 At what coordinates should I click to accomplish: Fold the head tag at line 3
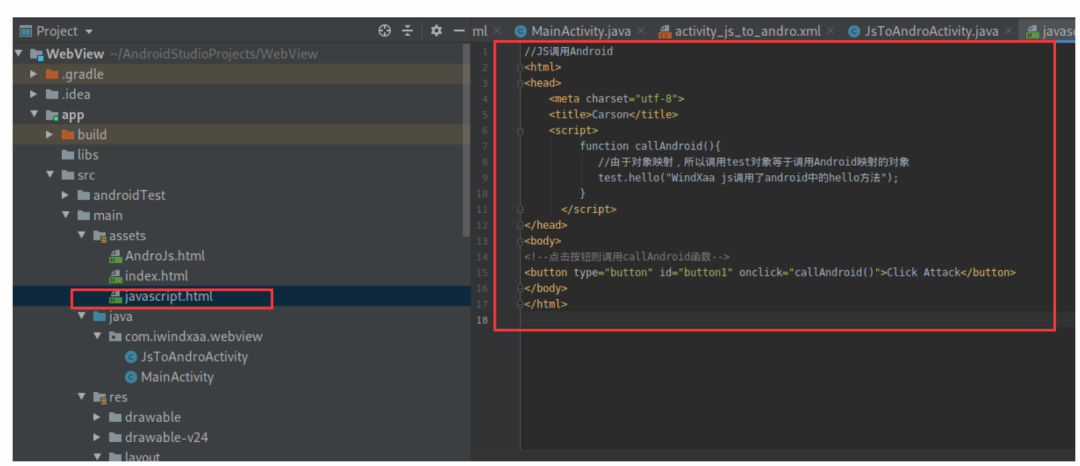[520, 83]
